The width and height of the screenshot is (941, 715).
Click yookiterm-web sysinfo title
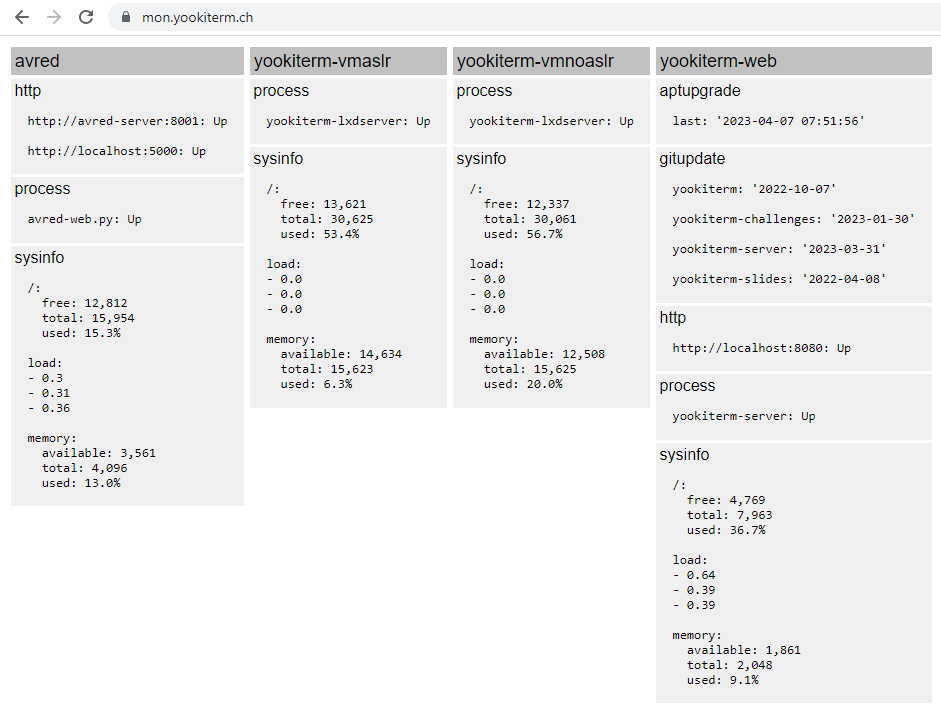click(684, 455)
